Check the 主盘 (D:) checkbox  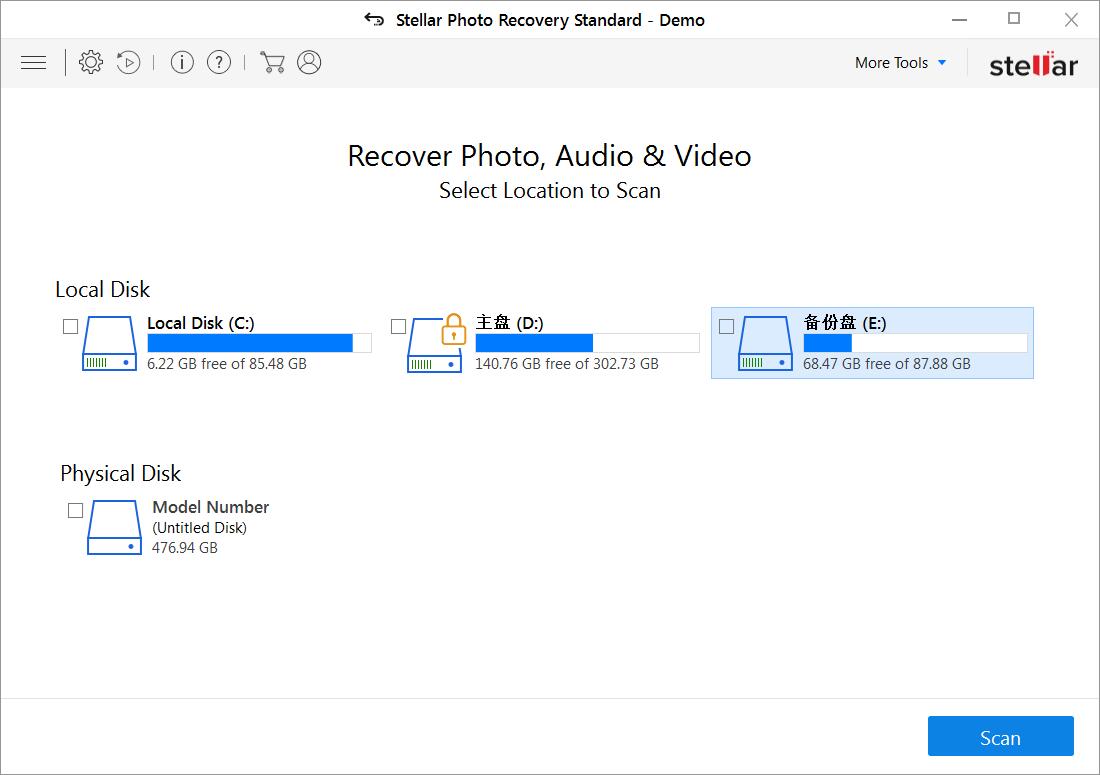click(398, 326)
